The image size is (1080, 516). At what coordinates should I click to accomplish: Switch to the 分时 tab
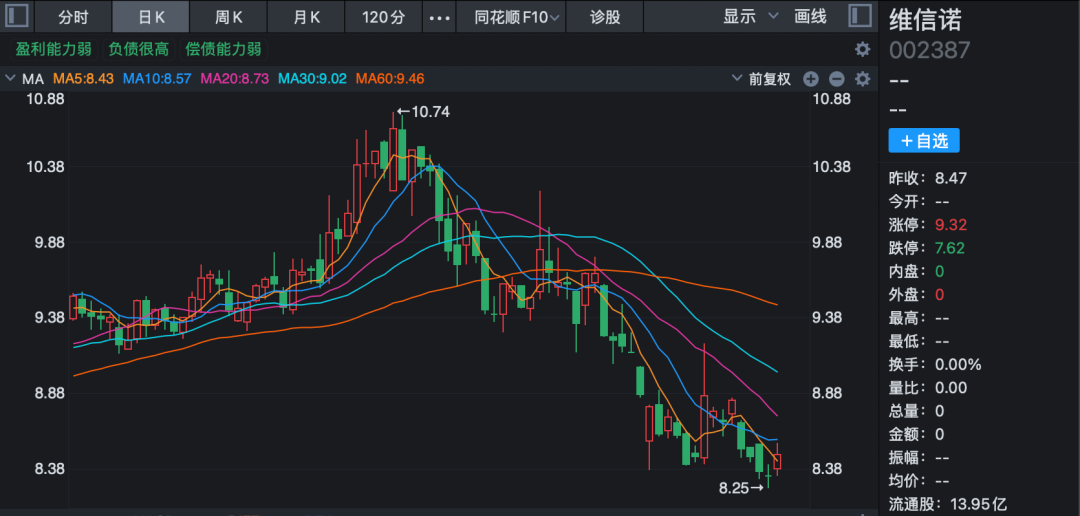coord(73,17)
